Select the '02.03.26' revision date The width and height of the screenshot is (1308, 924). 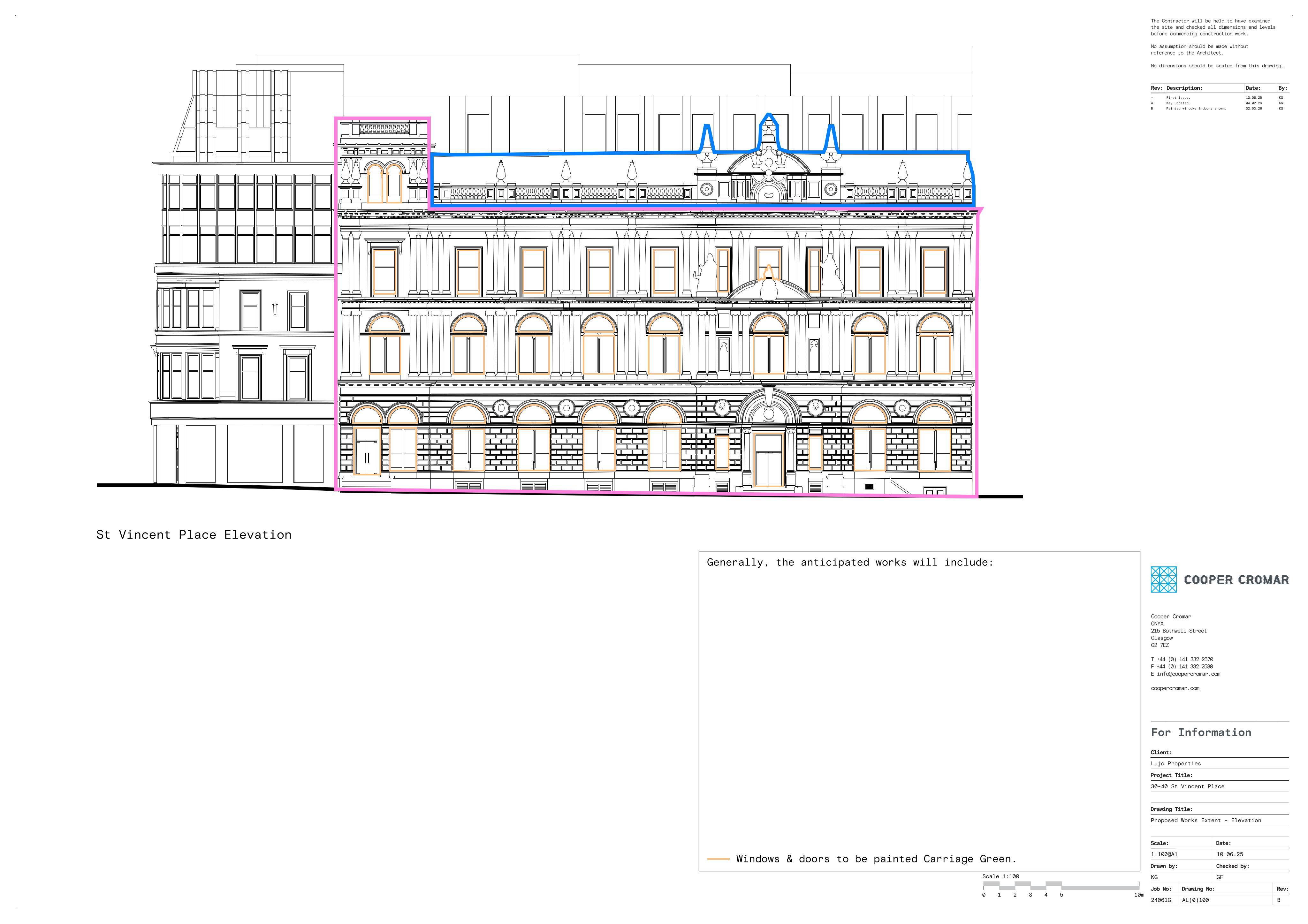[x=1253, y=108]
